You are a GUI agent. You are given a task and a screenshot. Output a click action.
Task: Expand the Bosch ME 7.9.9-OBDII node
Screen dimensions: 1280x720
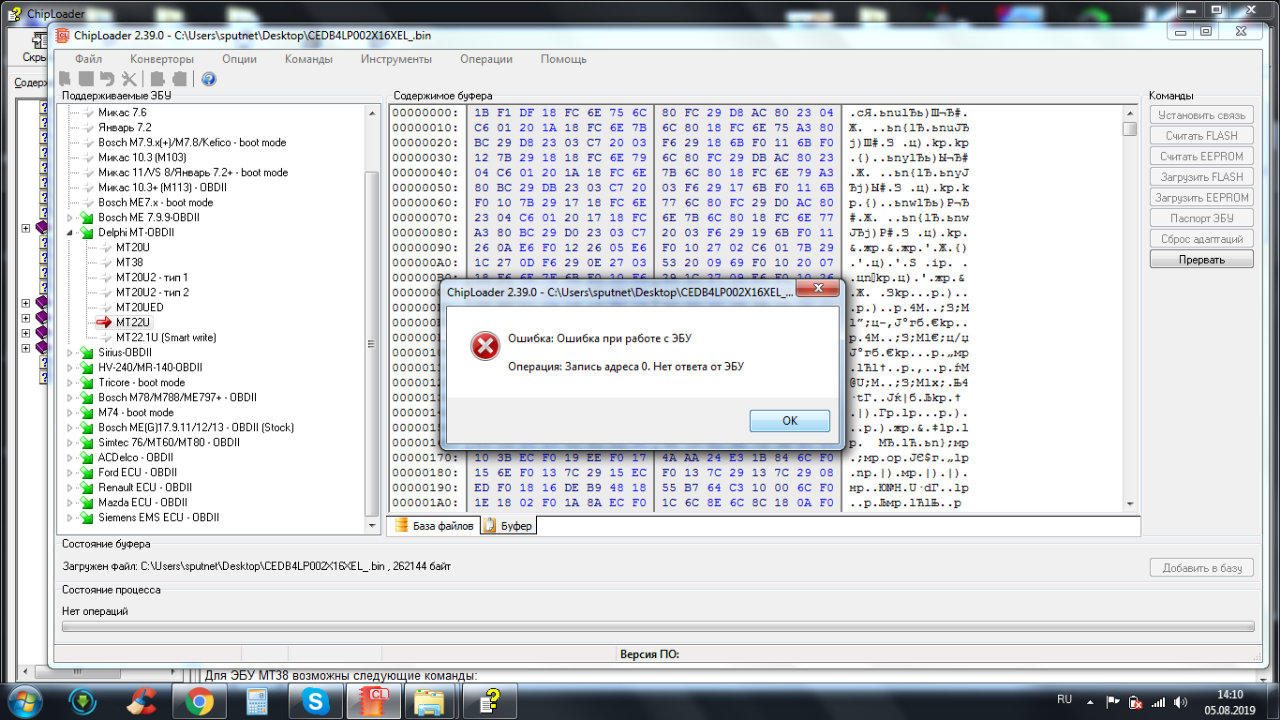click(x=71, y=217)
